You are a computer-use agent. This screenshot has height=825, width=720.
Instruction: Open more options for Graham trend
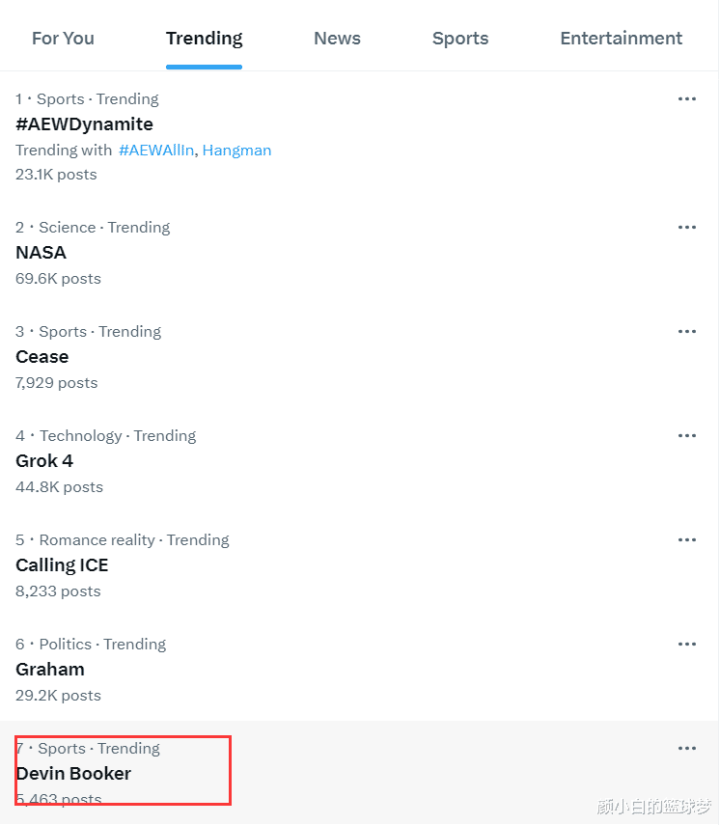(687, 644)
